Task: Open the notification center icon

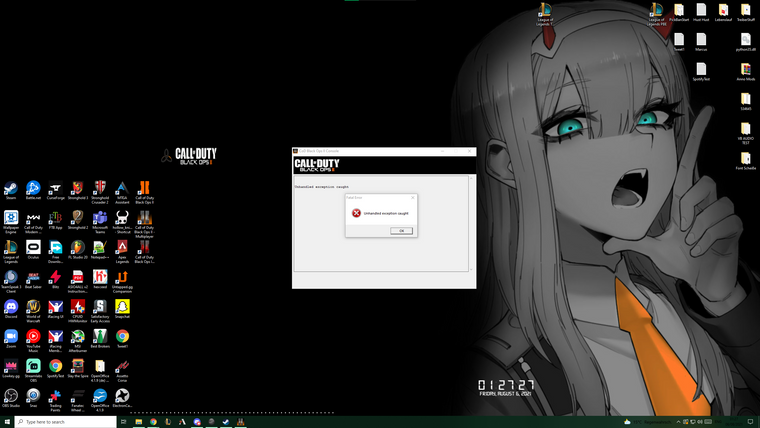Action: click(750, 422)
